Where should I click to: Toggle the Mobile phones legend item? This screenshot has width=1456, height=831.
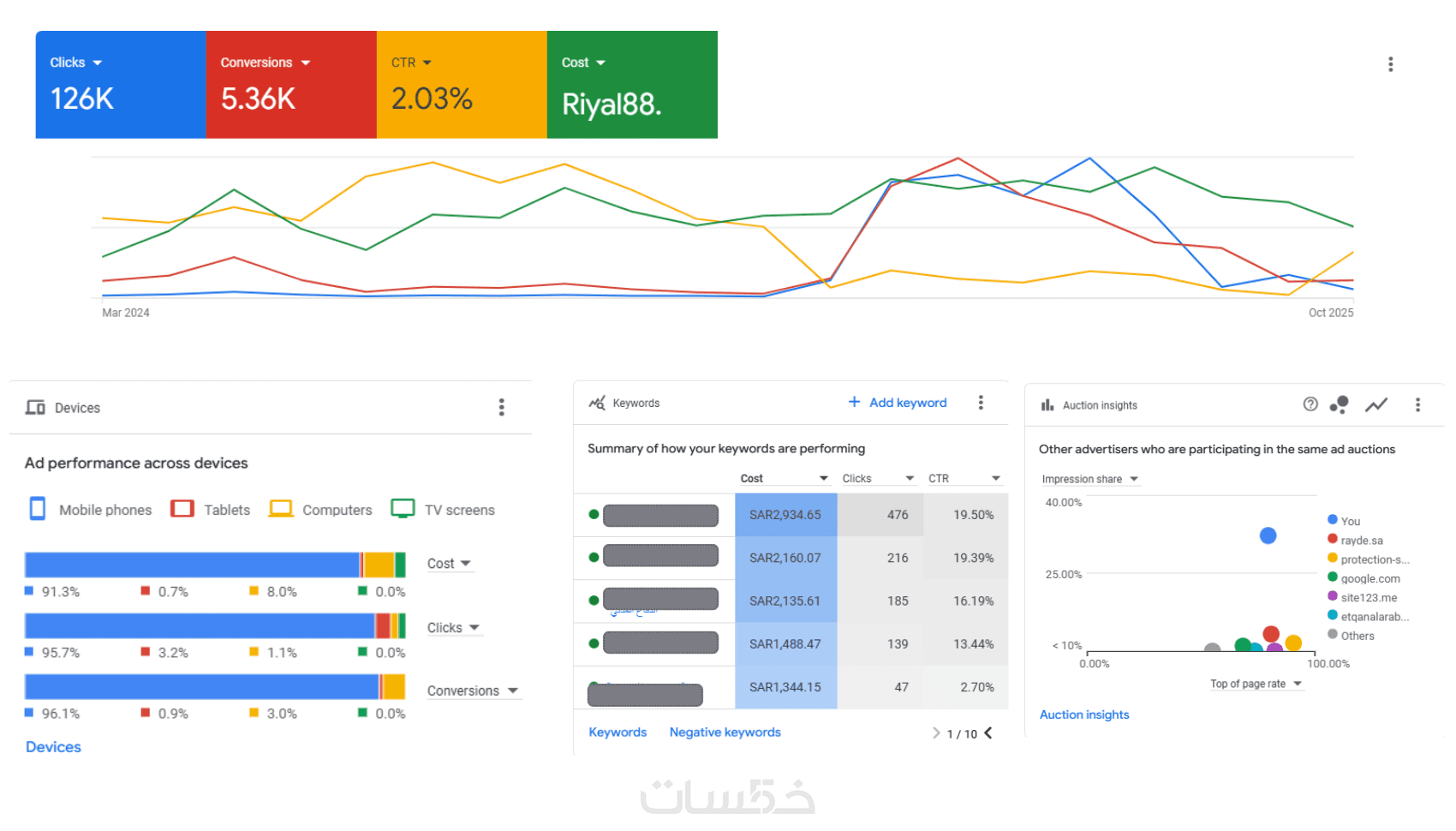pyautogui.click(x=91, y=510)
